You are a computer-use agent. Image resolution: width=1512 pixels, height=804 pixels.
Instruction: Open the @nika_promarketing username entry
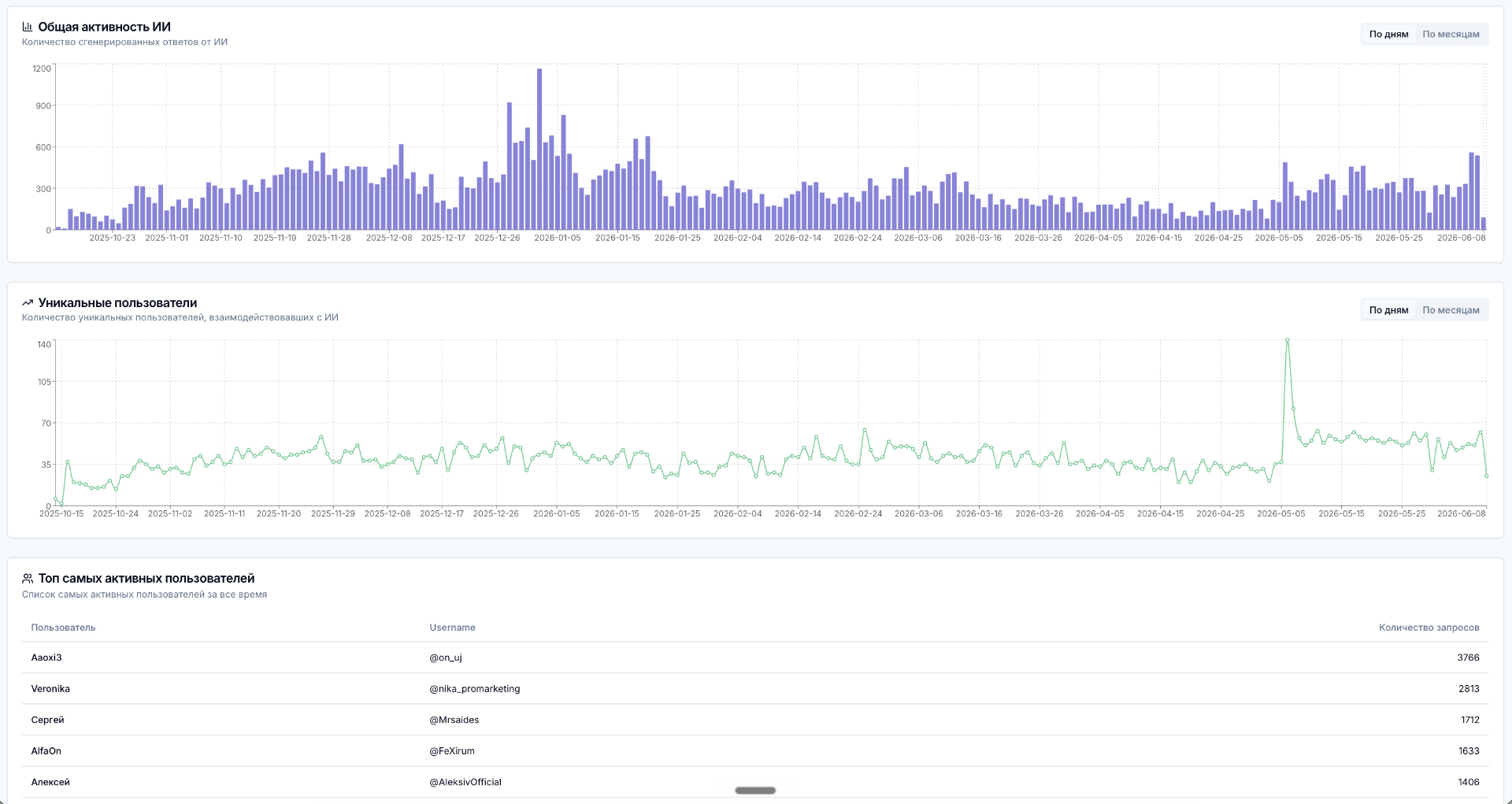point(475,688)
